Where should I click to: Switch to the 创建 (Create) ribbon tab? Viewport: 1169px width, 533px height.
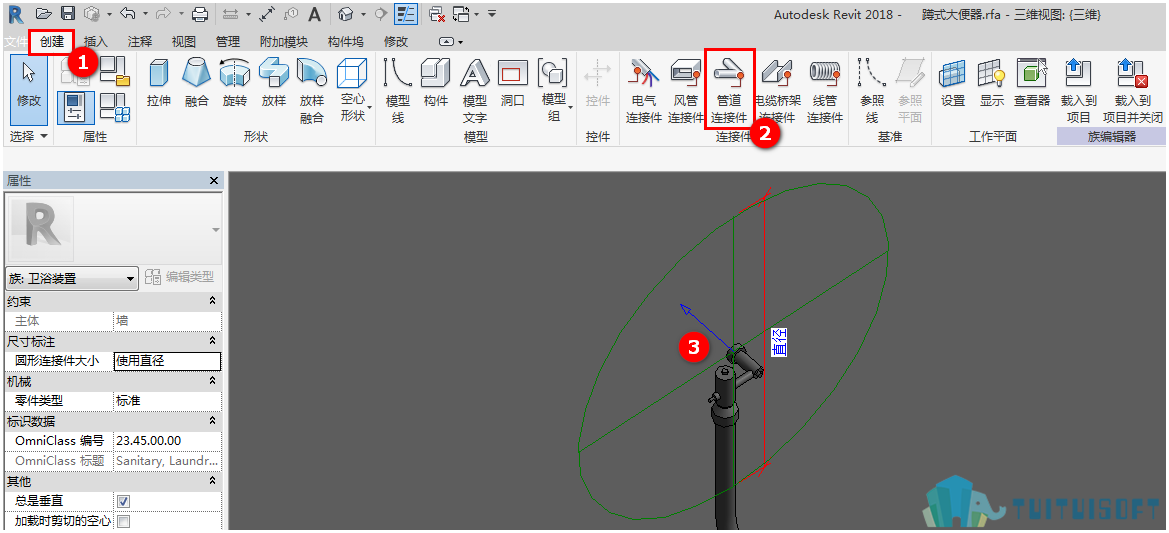coord(52,42)
